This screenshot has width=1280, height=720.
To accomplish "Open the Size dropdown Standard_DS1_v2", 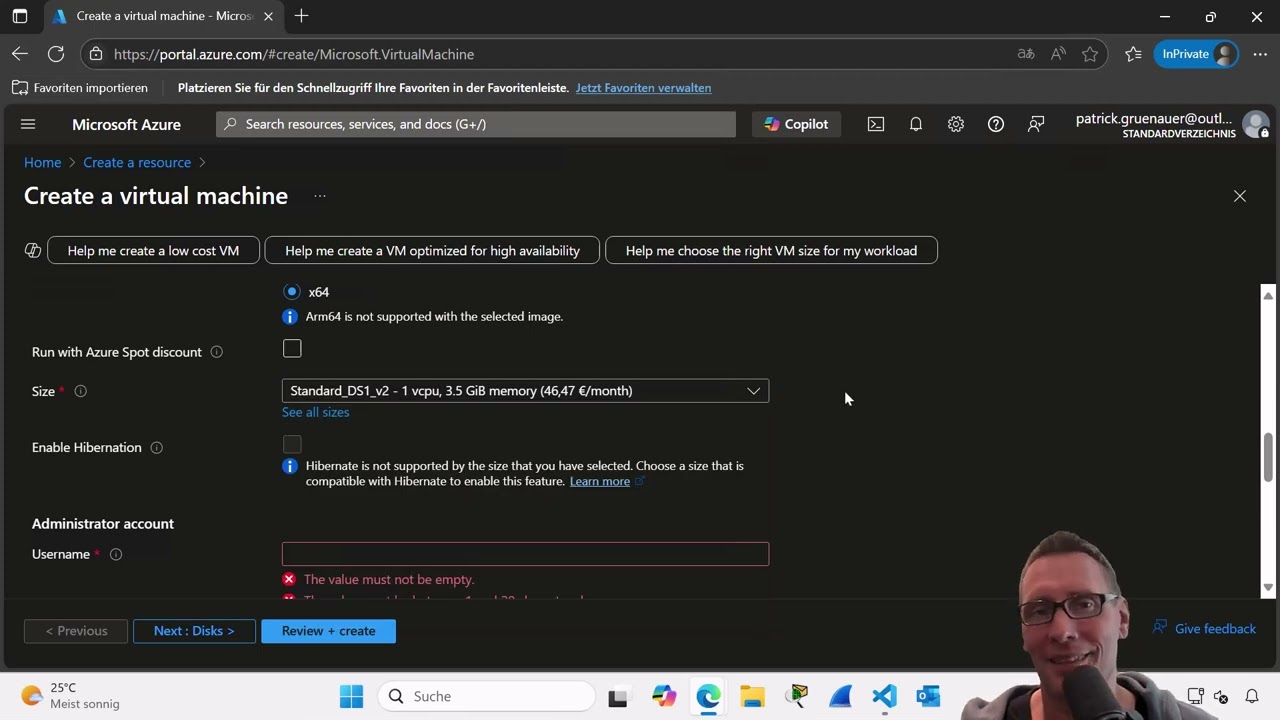I will pos(525,391).
